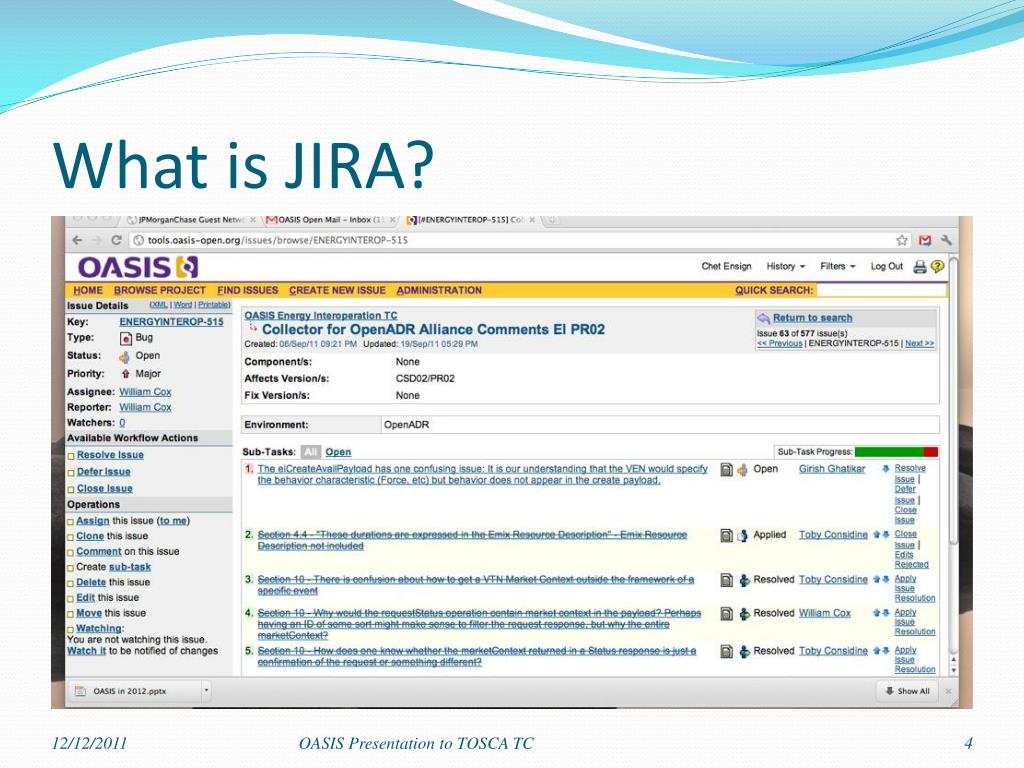Click the move arrows on sub-task 2 row
The image size is (1024, 768).
tap(882, 535)
